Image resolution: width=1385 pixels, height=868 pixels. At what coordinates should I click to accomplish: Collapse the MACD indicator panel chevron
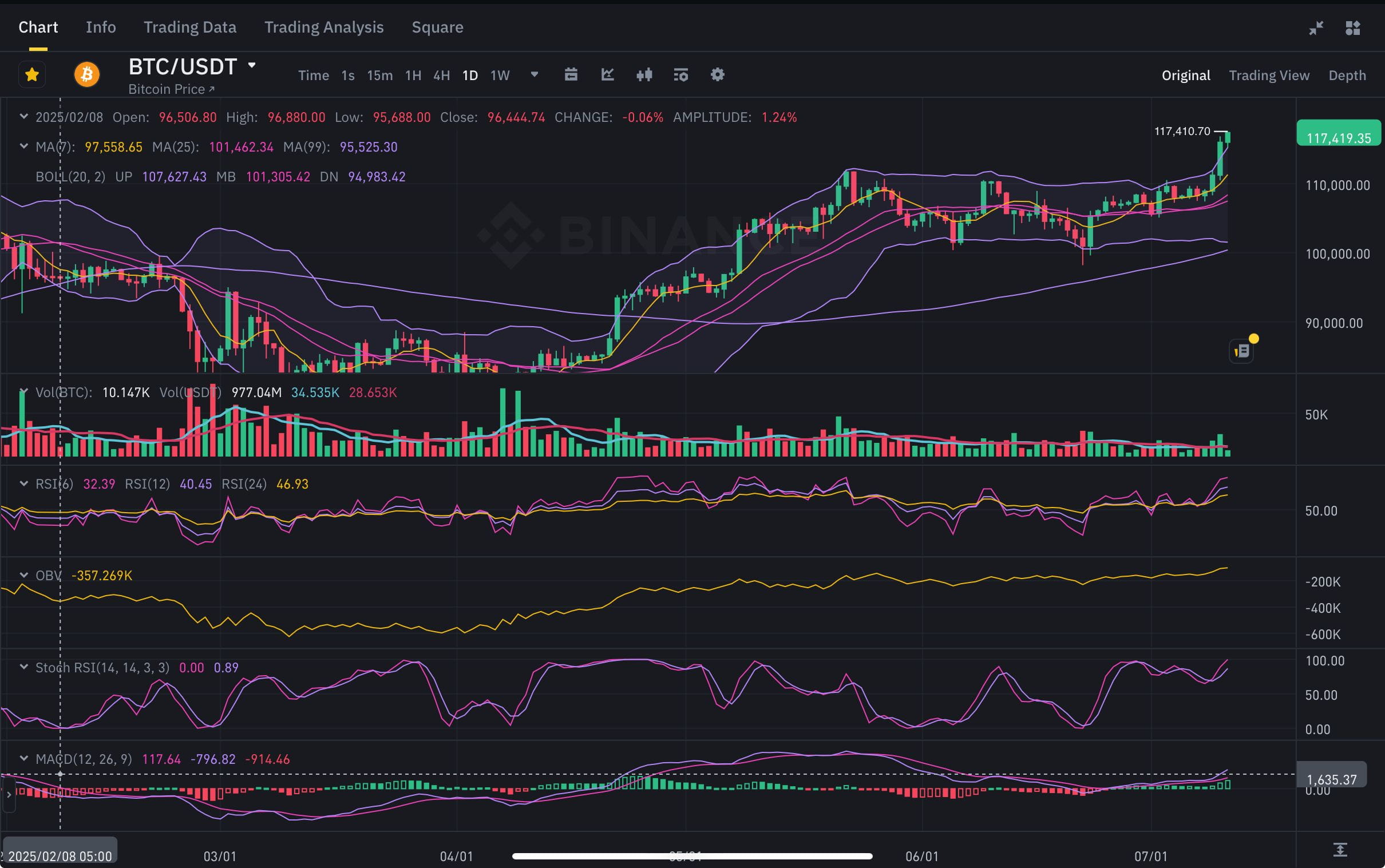click(23, 758)
